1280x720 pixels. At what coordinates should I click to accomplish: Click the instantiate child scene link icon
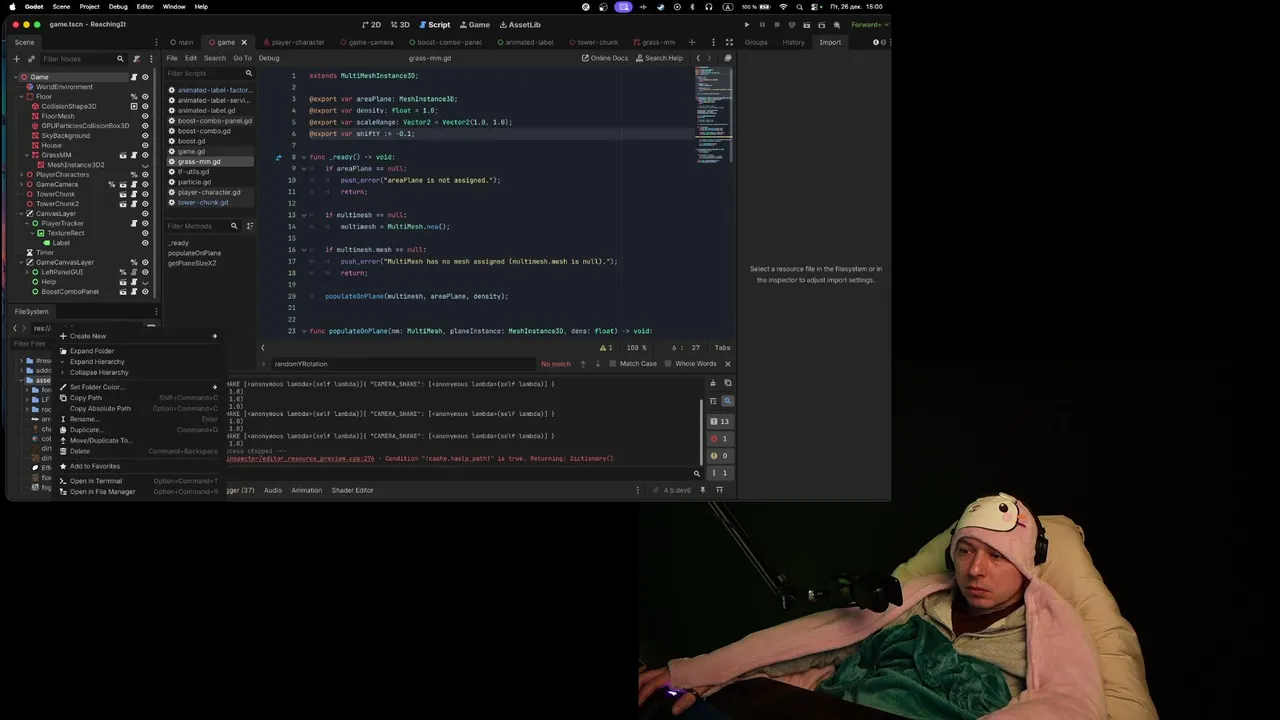pos(30,59)
